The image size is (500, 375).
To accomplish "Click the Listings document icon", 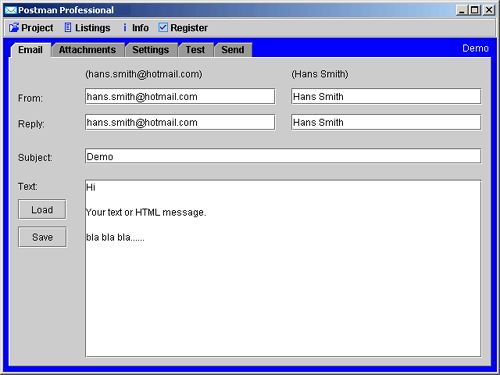I will click(x=68, y=28).
